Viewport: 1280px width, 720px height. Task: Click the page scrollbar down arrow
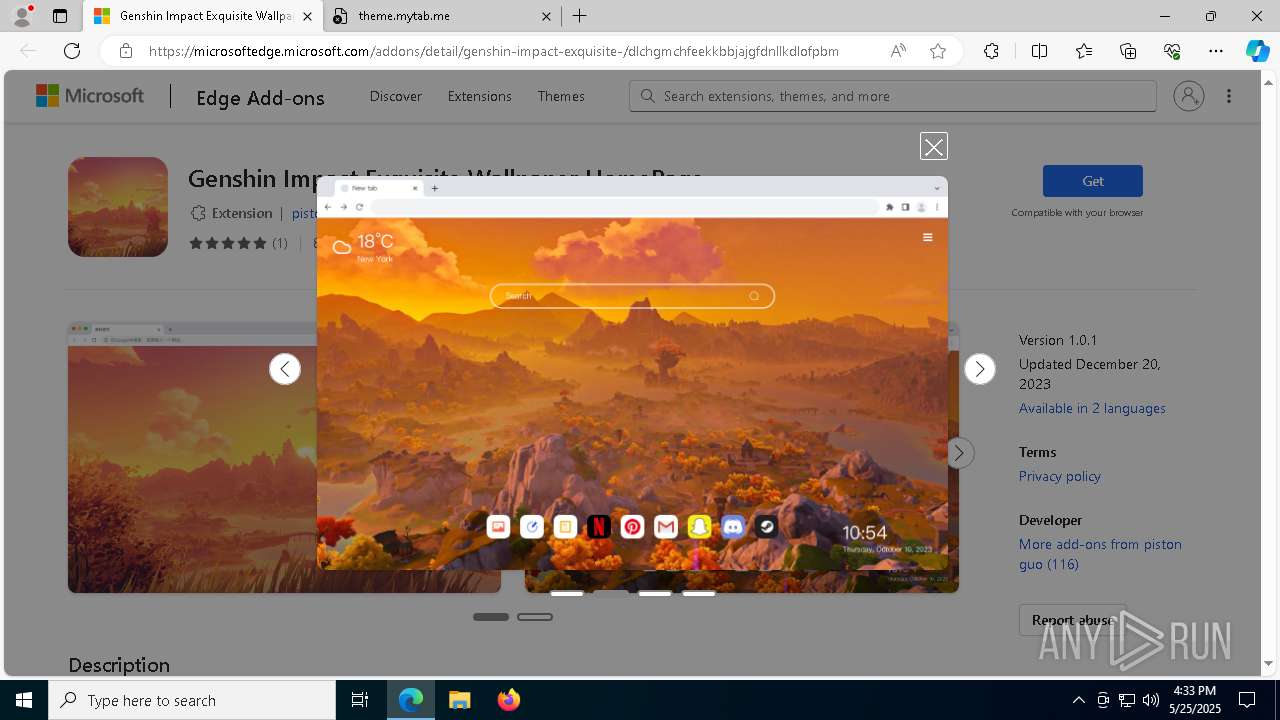tap(1269, 663)
